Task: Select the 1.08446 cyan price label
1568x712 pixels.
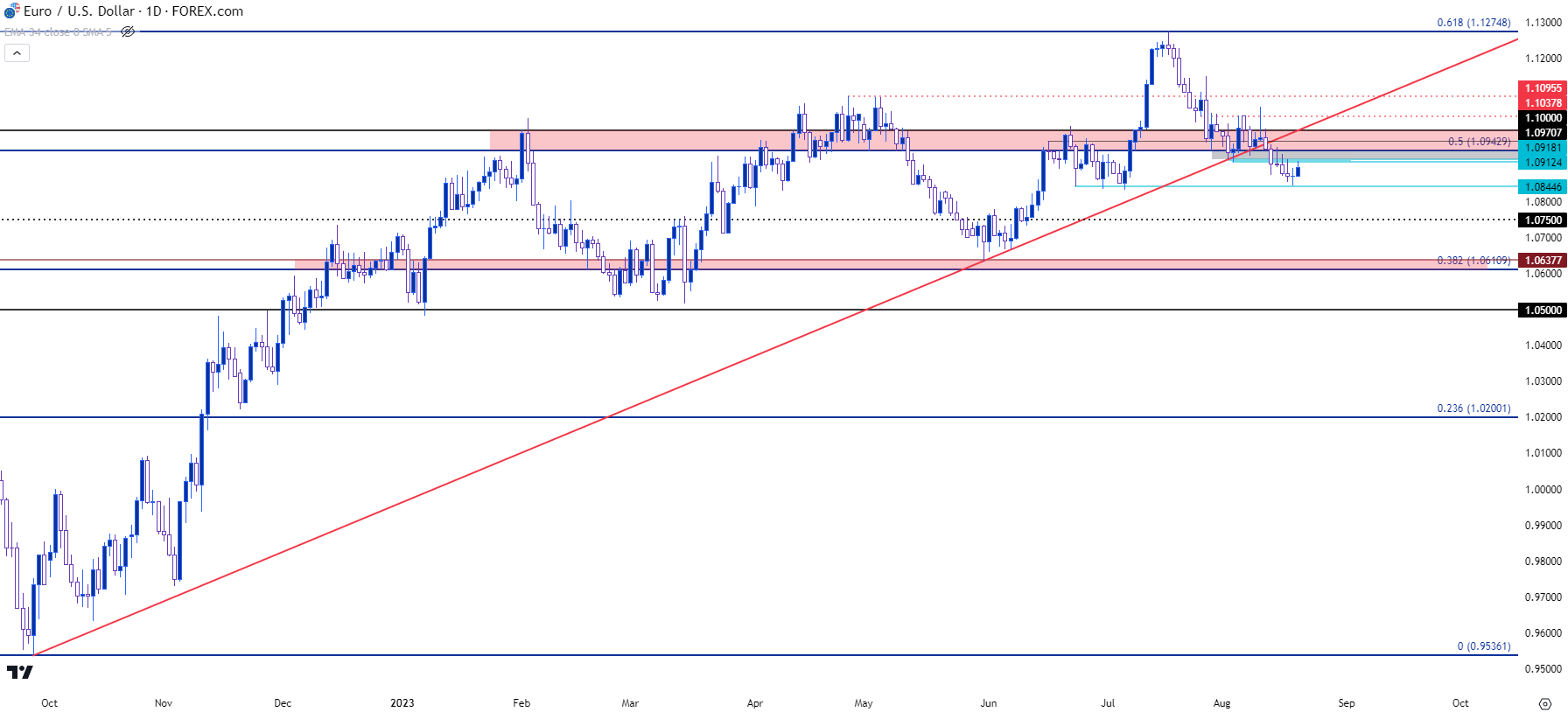Action: pos(1543,187)
